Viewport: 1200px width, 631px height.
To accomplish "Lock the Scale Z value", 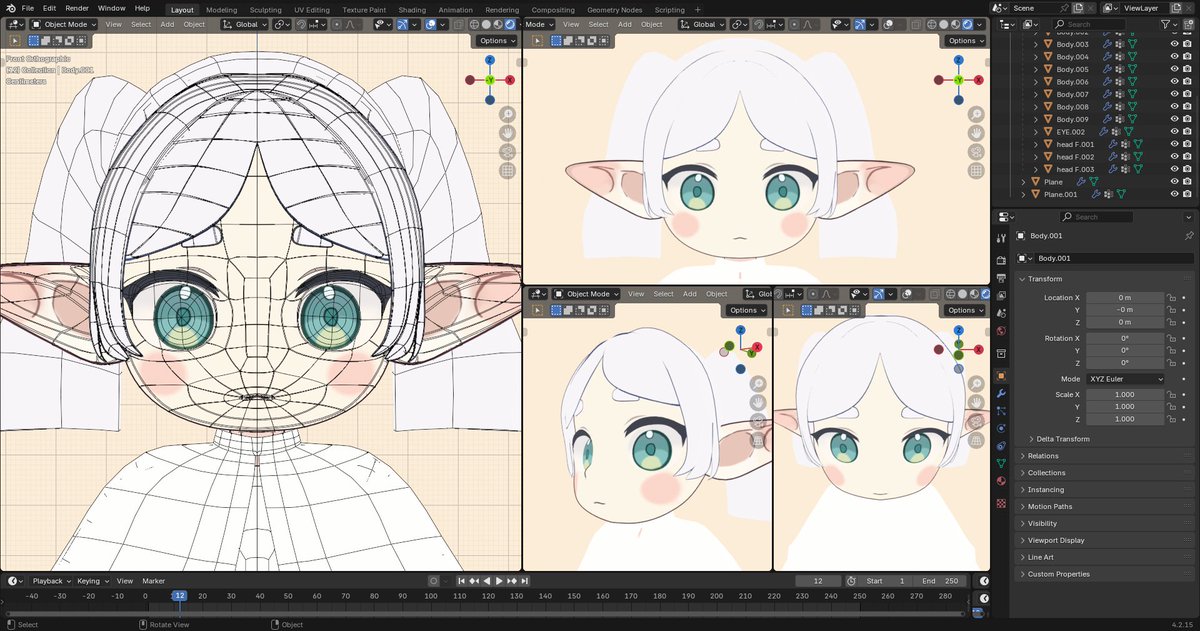I will pos(1172,419).
